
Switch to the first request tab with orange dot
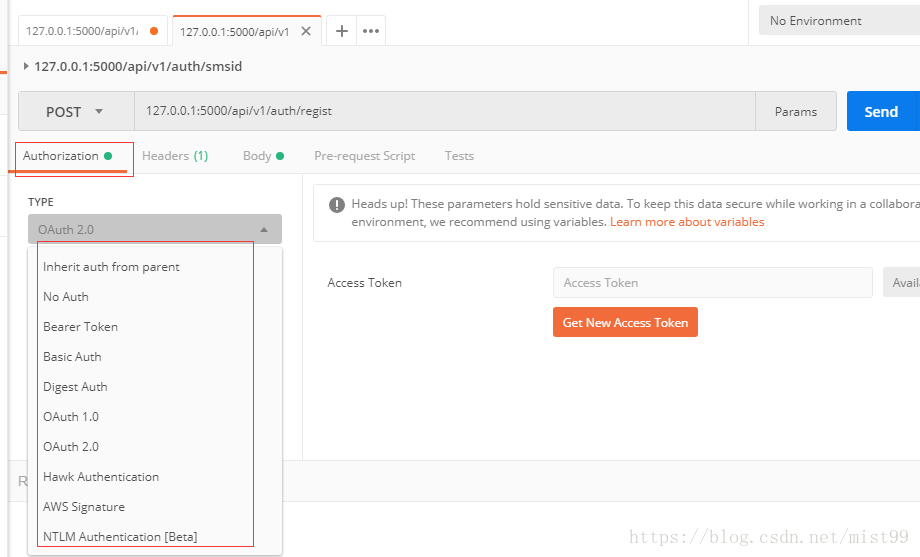pyautogui.click(x=93, y=31)
